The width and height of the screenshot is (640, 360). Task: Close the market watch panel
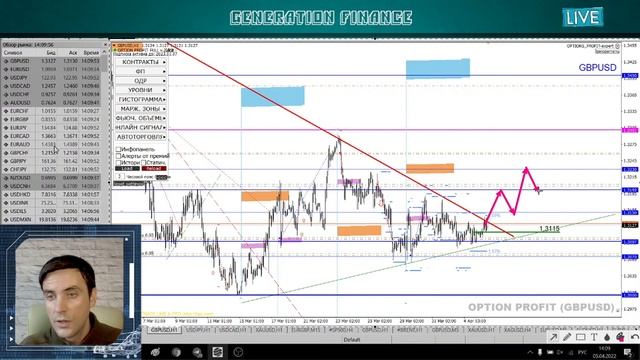coord(105,44)
